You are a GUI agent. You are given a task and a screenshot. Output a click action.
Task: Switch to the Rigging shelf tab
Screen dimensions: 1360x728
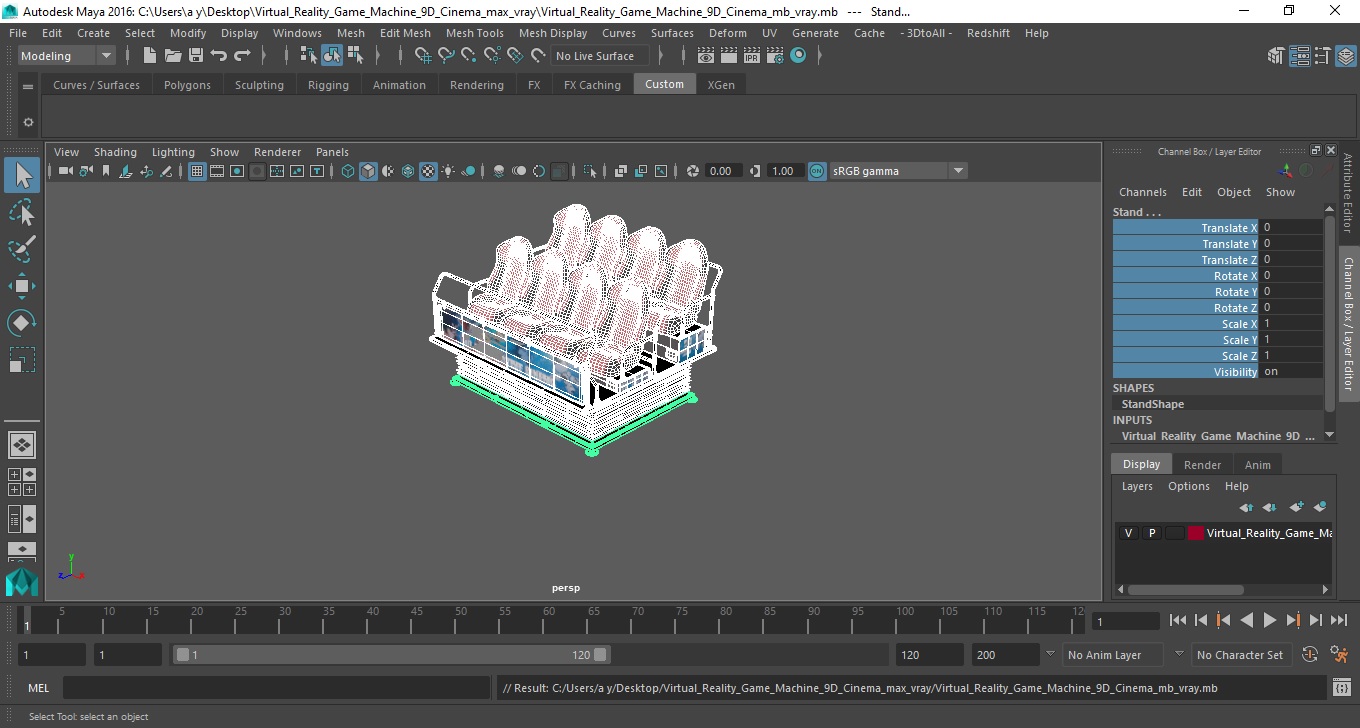[x=328, y=85]
